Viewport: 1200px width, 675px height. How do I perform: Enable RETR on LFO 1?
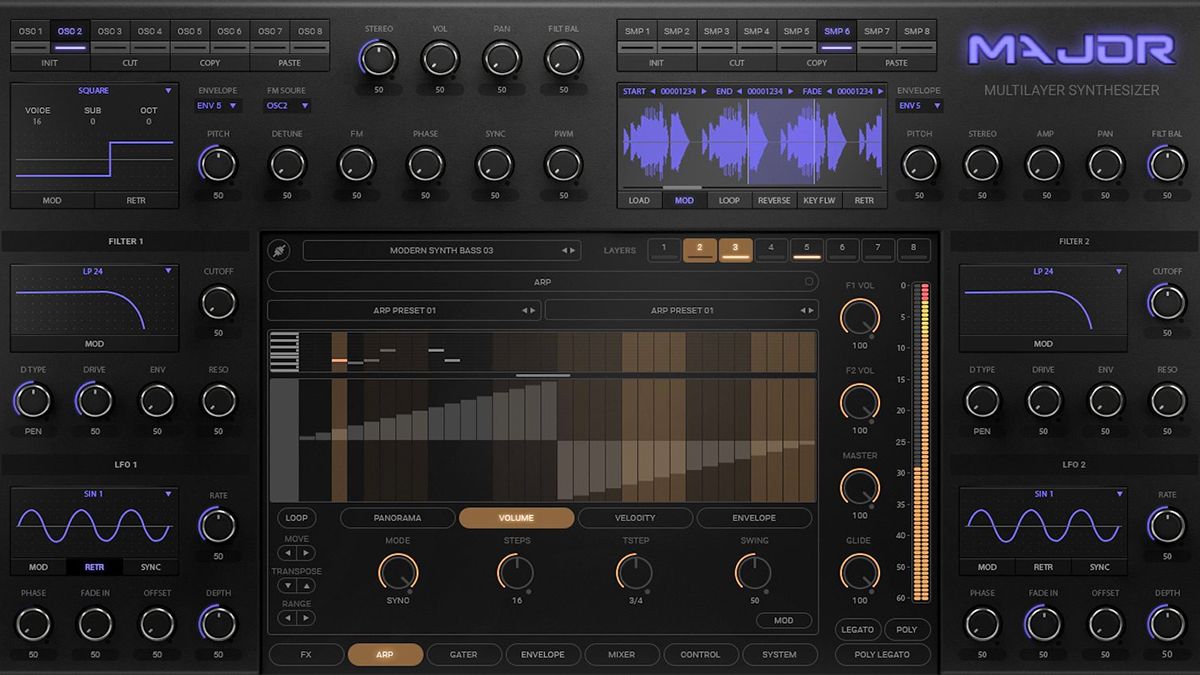[94, 567]
